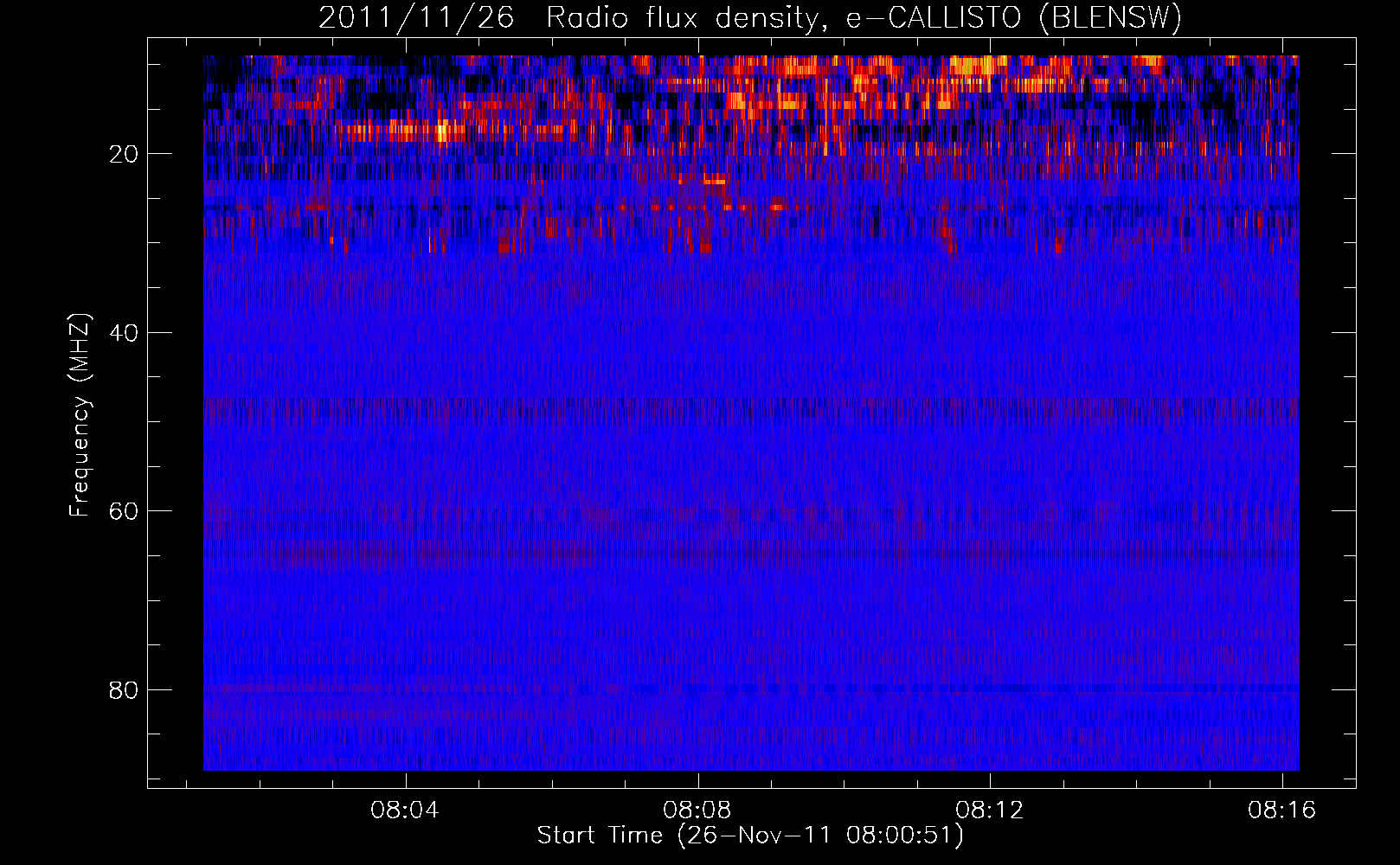Click the 08:16 time tick label
The width and height of the screenshot is (1400, 865).
(1281, 810)
